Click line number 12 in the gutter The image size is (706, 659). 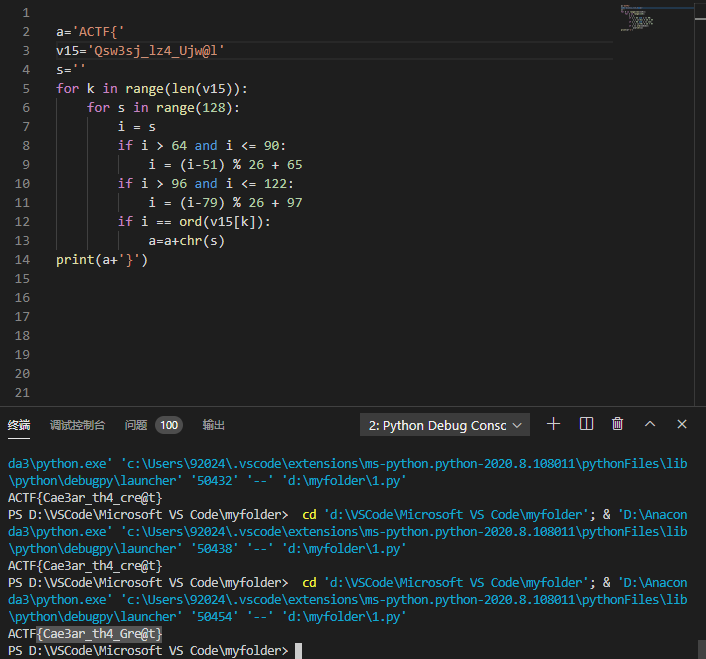(x=22, y=221)
